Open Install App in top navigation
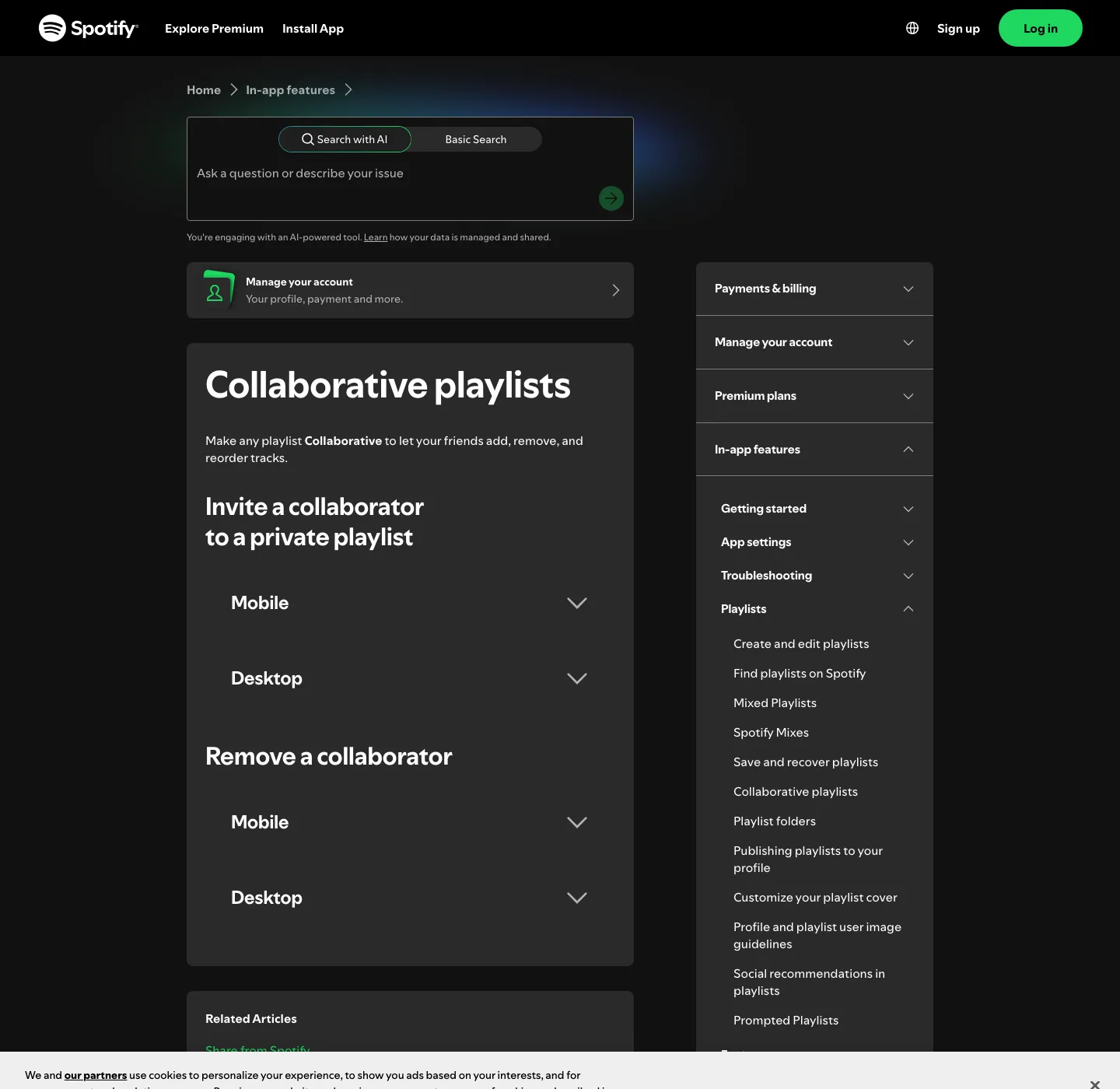1120x1089 pixels. coord(313,28)
